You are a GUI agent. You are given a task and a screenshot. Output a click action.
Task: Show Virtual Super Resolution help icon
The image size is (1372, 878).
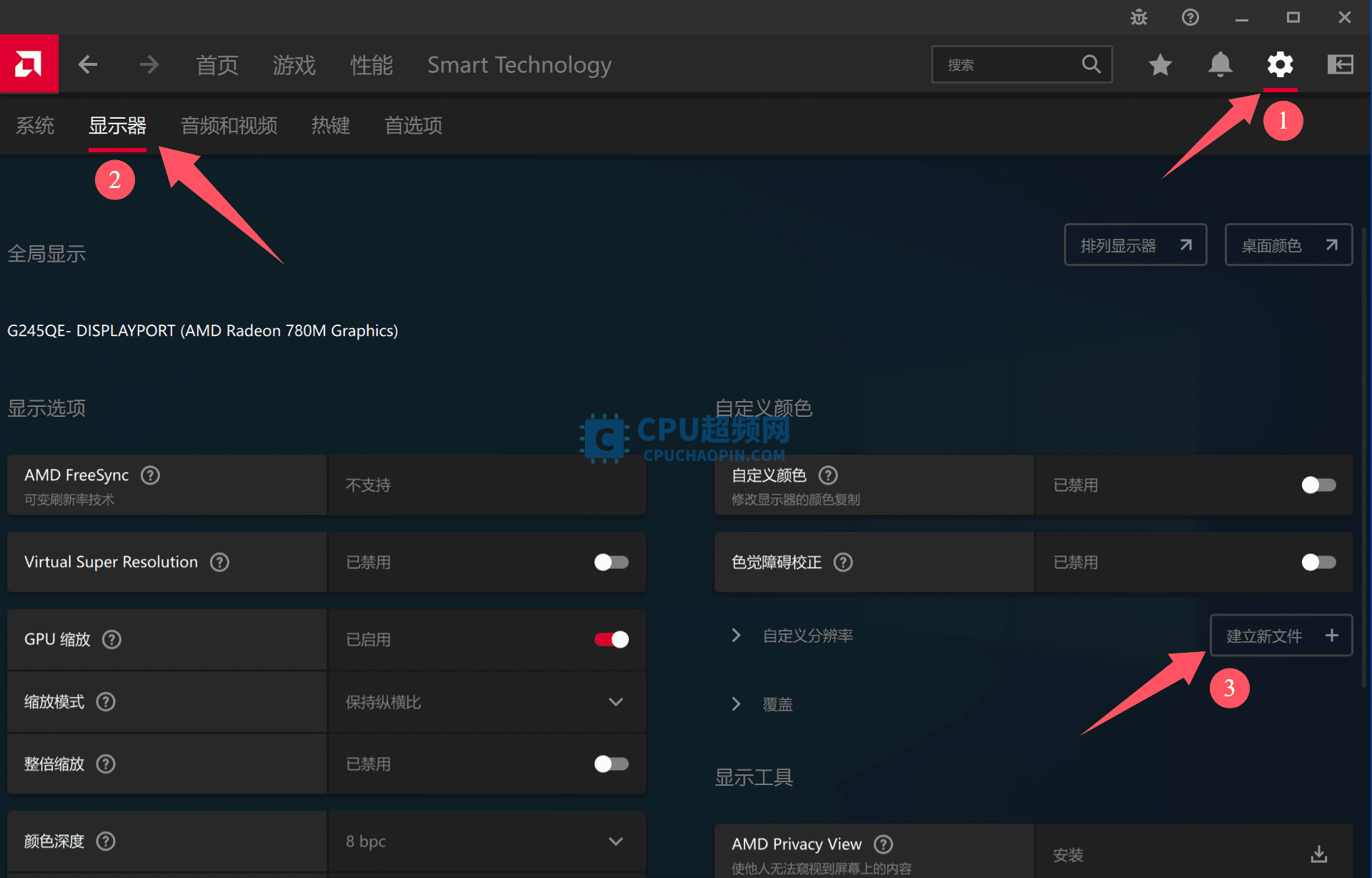pyautogui.click(x=219, y=562)
